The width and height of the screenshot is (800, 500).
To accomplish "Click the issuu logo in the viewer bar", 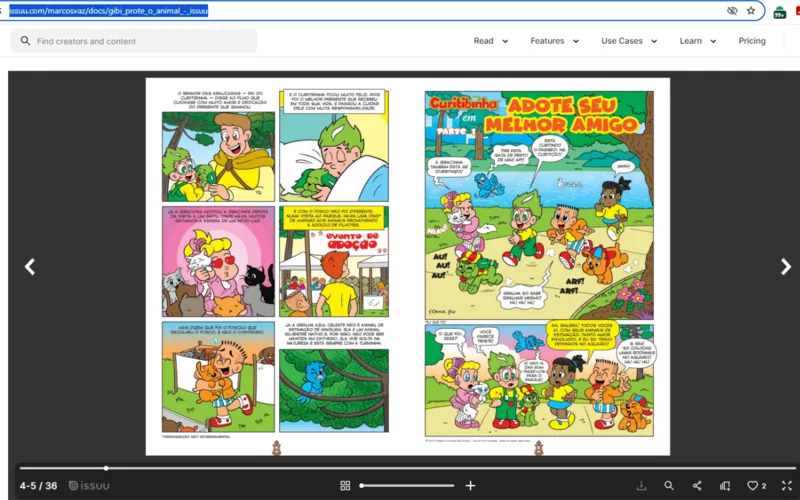I will click(x=89, y=486).
